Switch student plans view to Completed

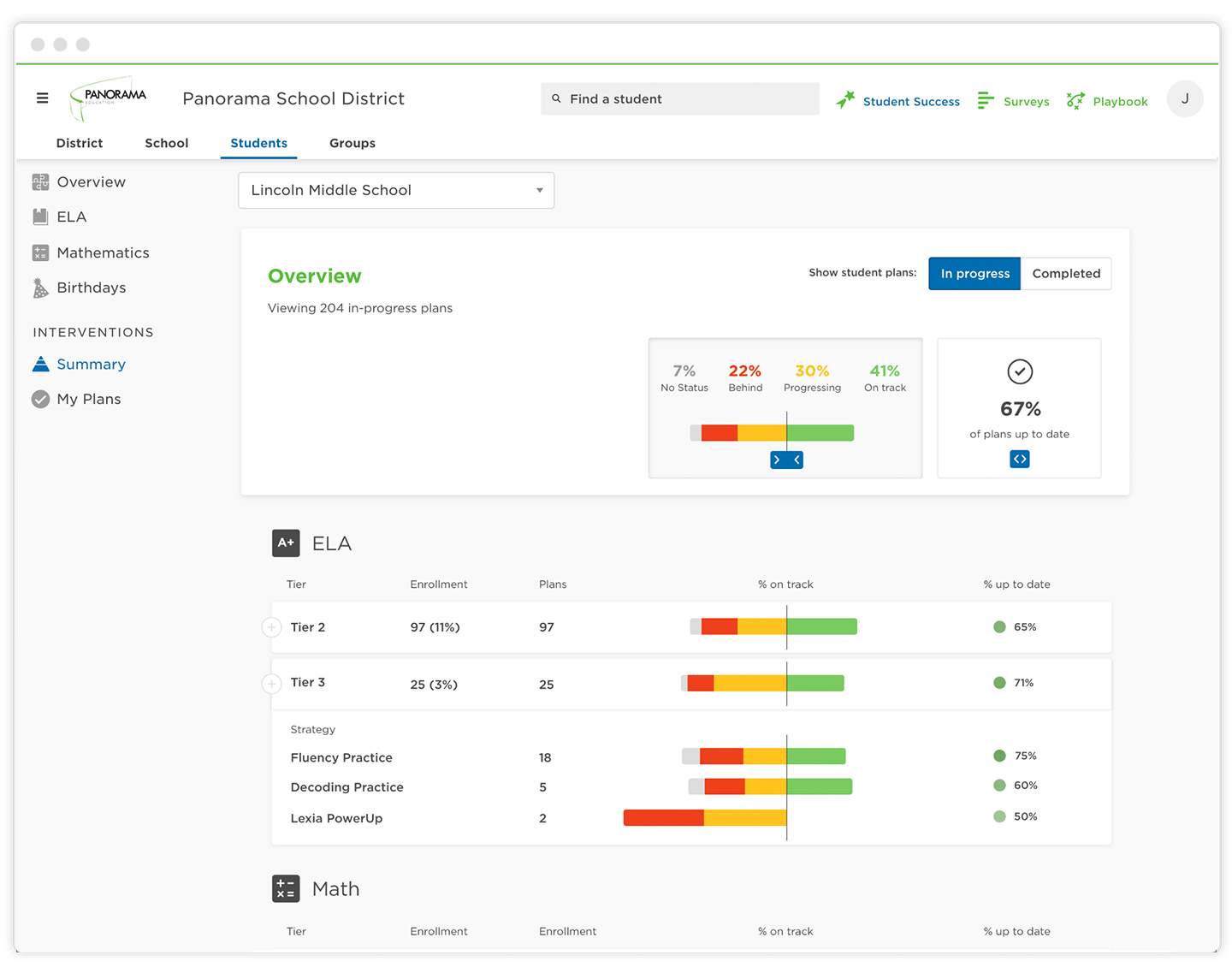(x=1066, y=273)
